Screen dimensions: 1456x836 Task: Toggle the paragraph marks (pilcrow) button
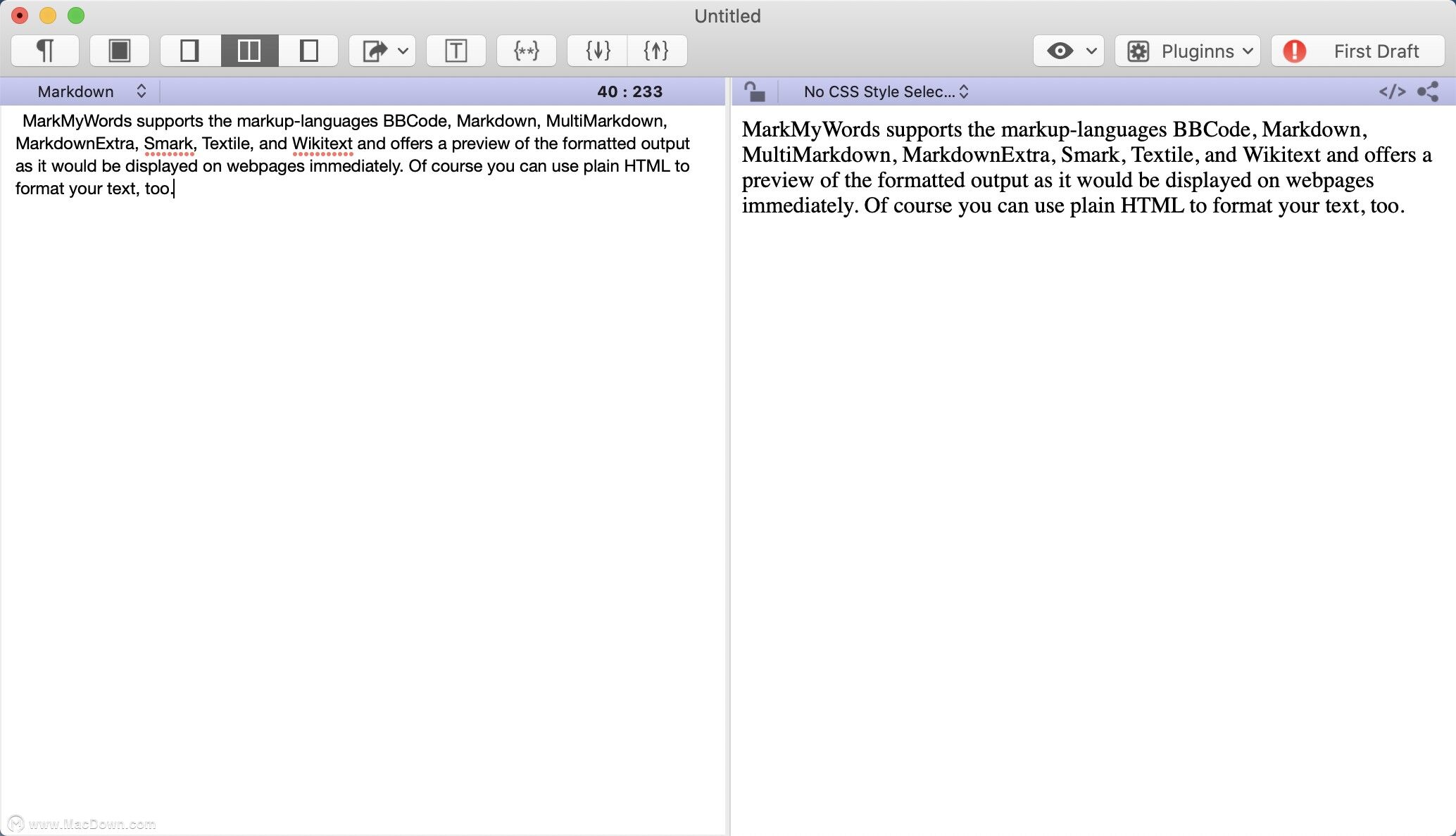[x=45, y=51]
